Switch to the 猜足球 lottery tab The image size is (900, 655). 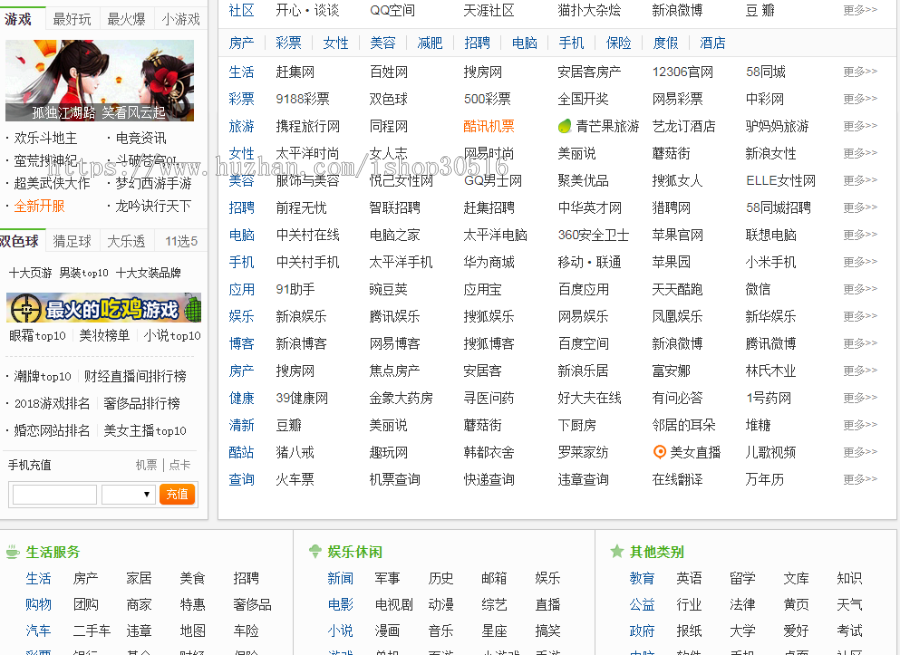70,241
